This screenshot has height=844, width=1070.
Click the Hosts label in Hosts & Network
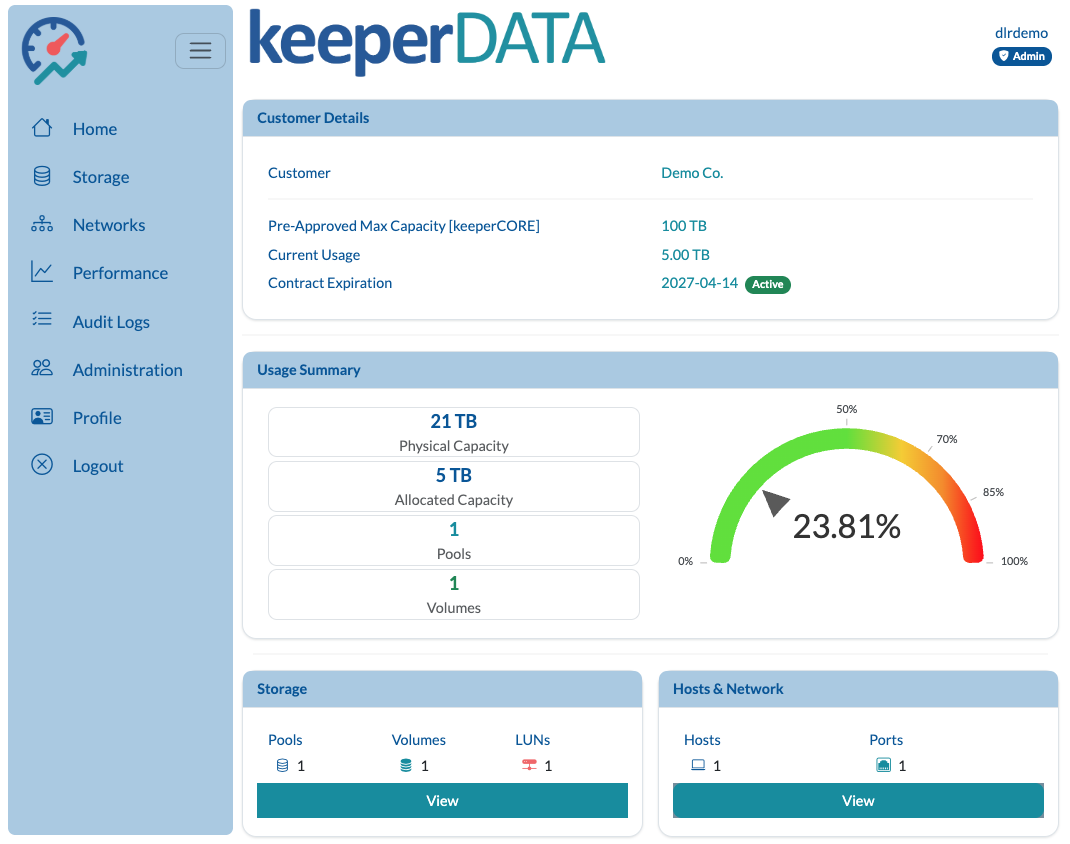tap(702, 740)
